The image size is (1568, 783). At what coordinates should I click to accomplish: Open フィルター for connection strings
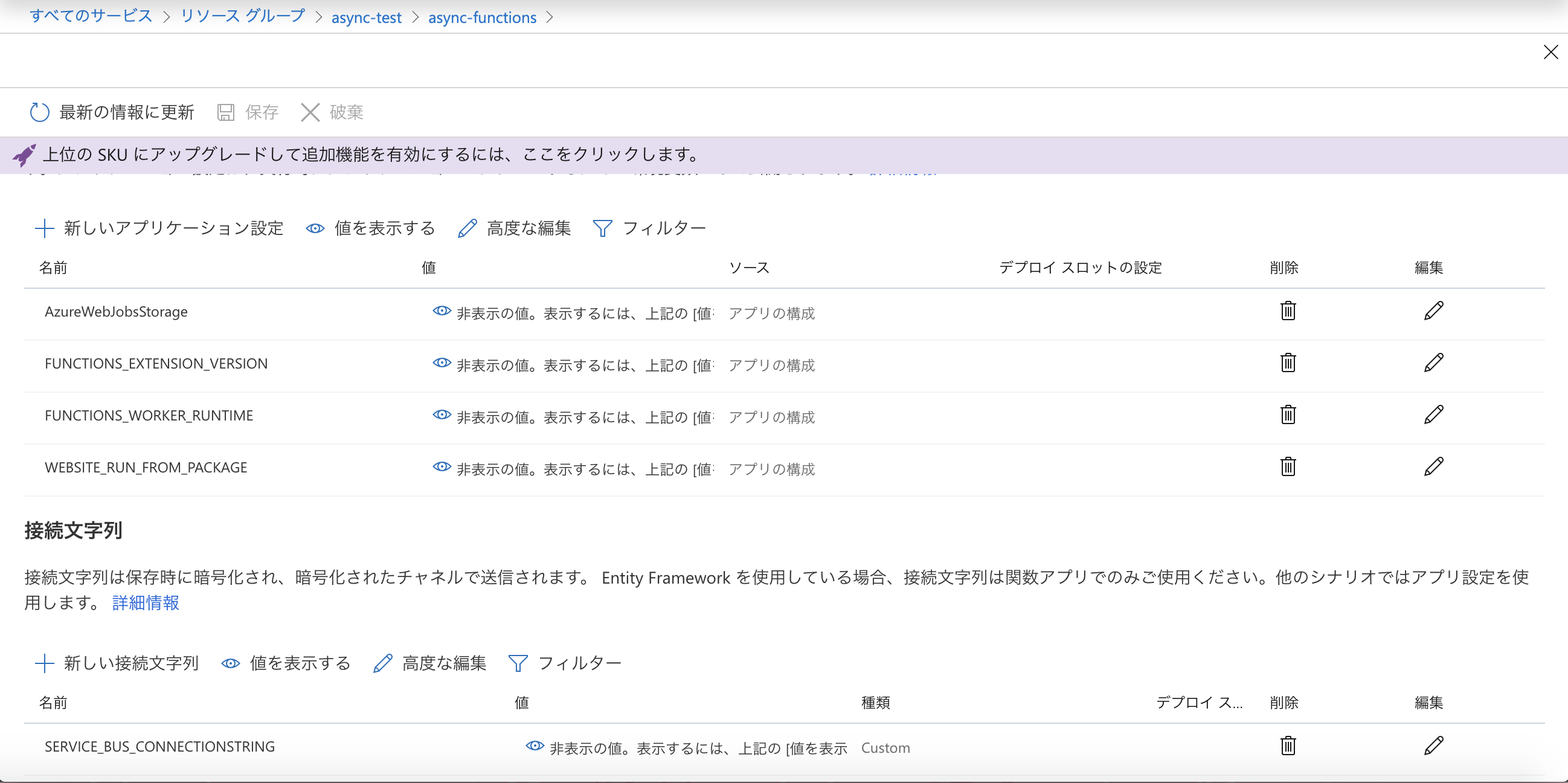click(x=564, y=663)
